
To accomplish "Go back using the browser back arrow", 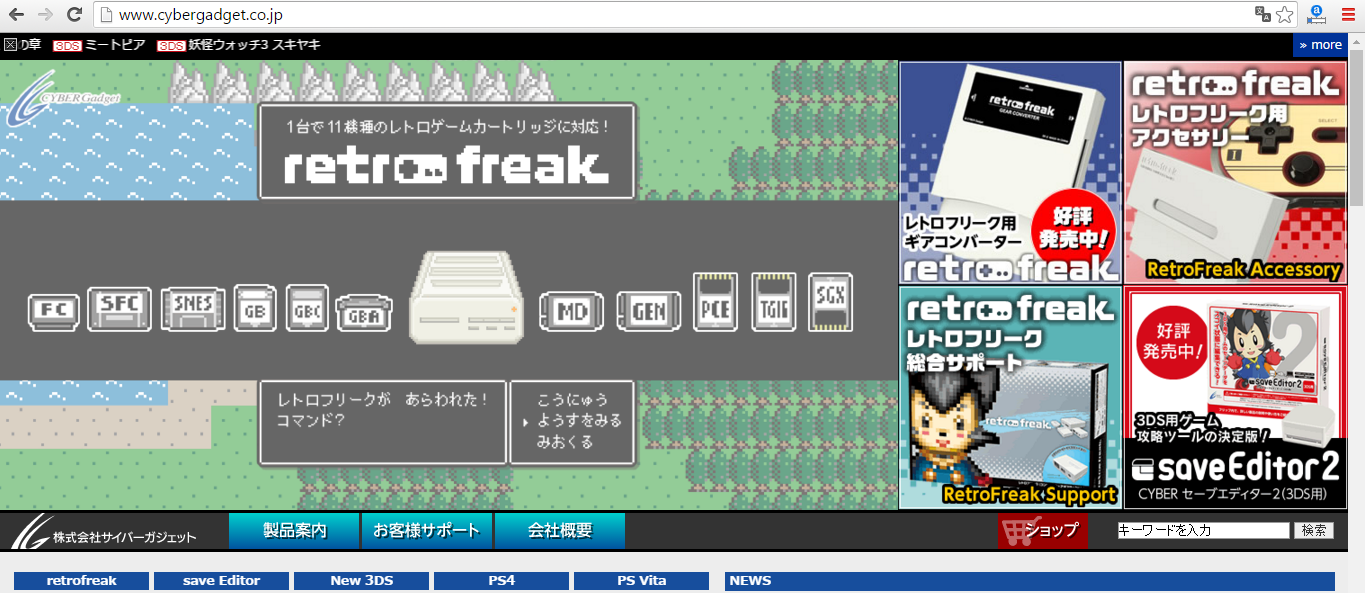I will pos(16,15).
